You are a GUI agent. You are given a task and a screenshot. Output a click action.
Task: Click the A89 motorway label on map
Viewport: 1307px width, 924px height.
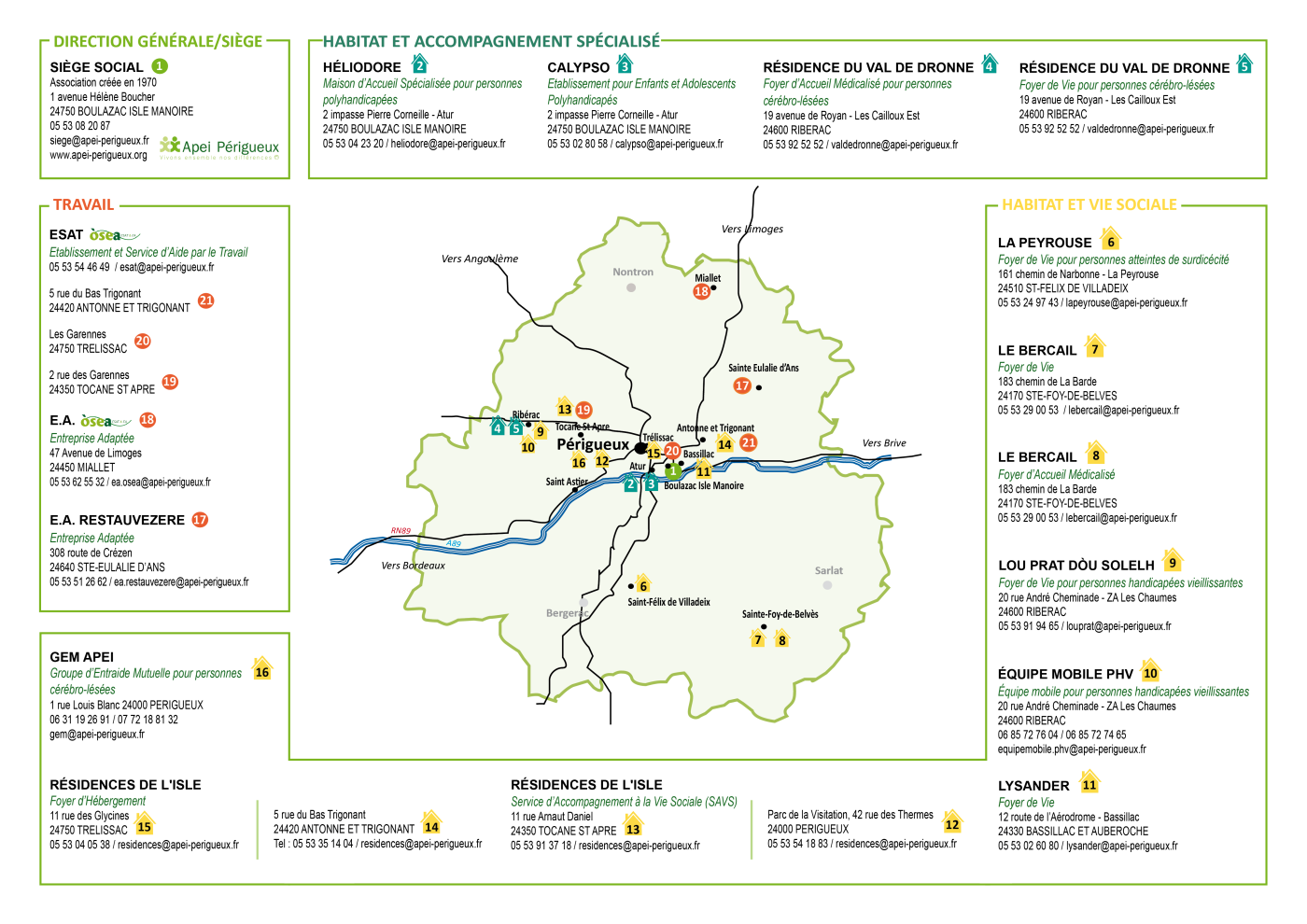coord(454,543)
